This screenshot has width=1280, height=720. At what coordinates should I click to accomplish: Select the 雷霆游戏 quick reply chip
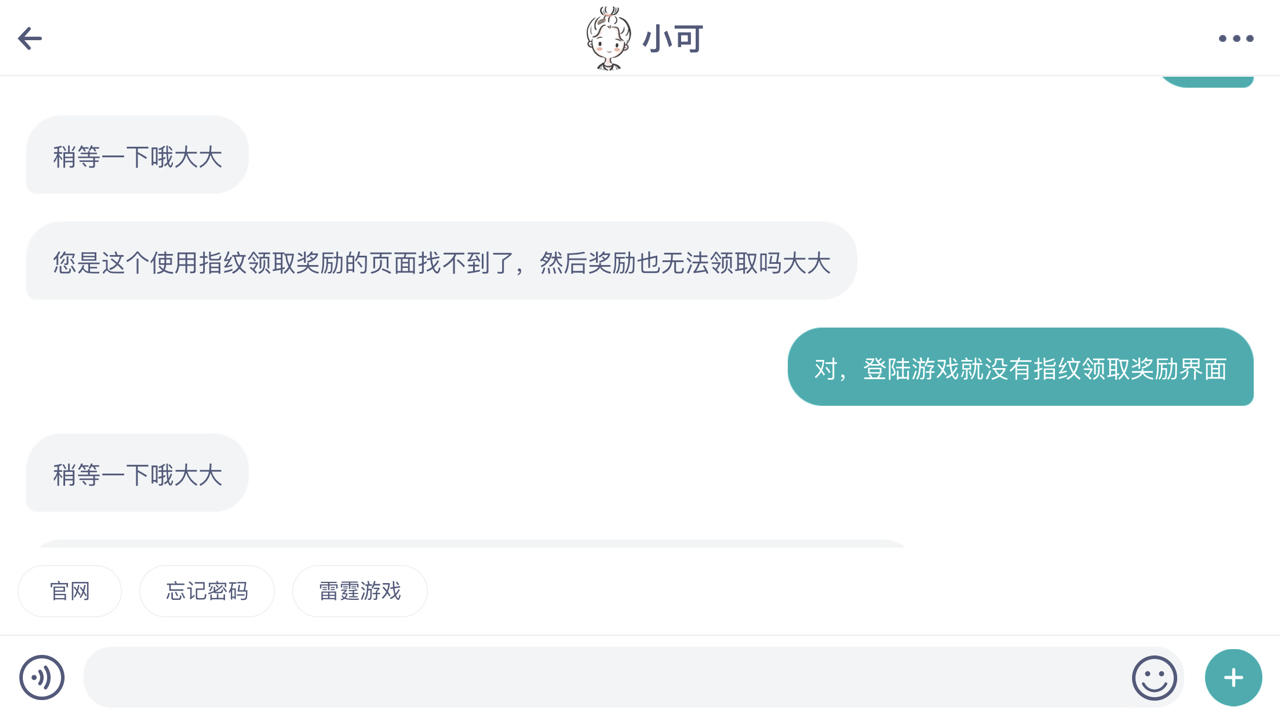tap(360, 591)
